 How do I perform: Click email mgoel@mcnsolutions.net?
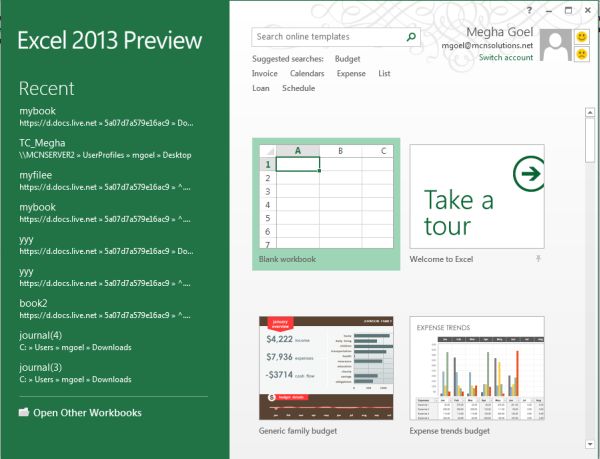click(487, 46)
